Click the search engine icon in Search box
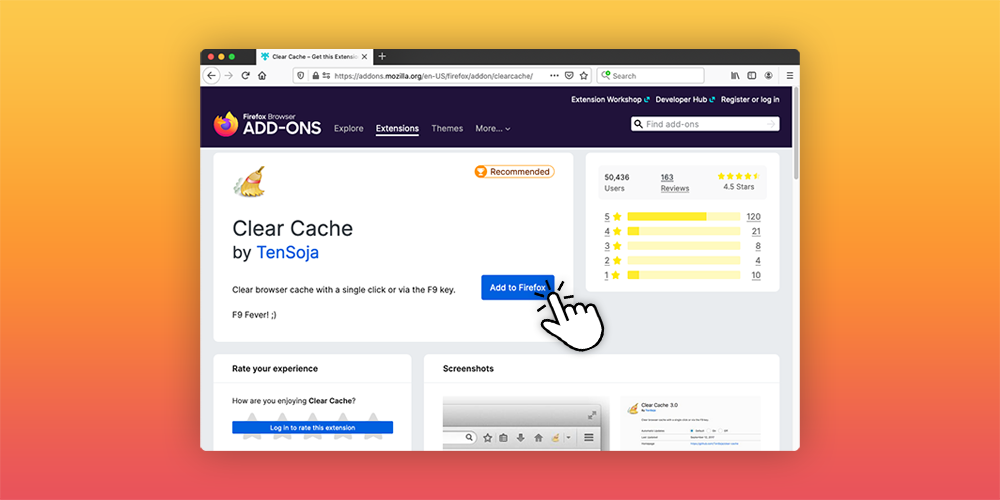The width and height of the screenshot is (1000, 500). [x=606, y=75]
